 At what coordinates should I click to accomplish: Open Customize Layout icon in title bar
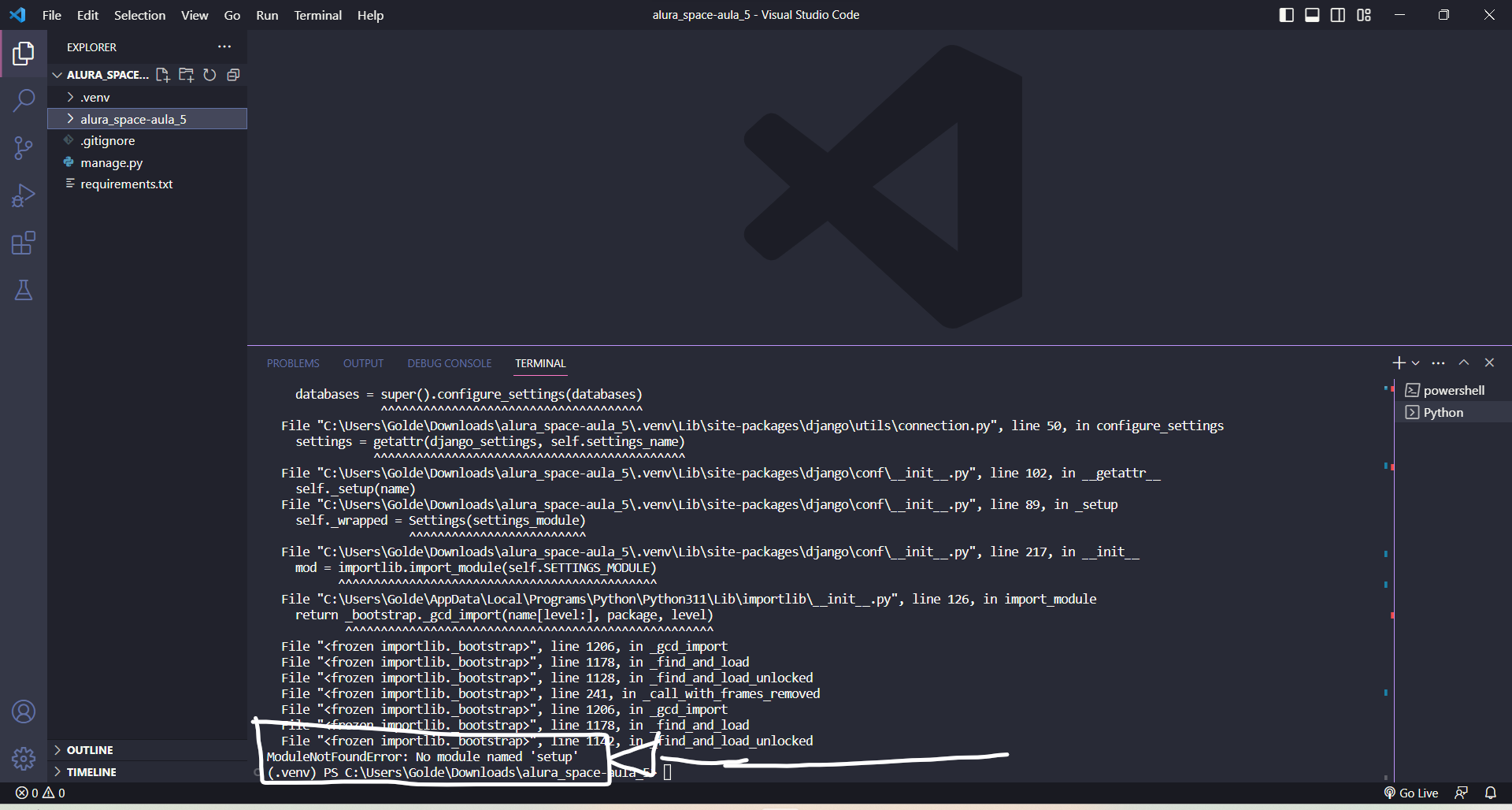click(x=1364, y=15)
